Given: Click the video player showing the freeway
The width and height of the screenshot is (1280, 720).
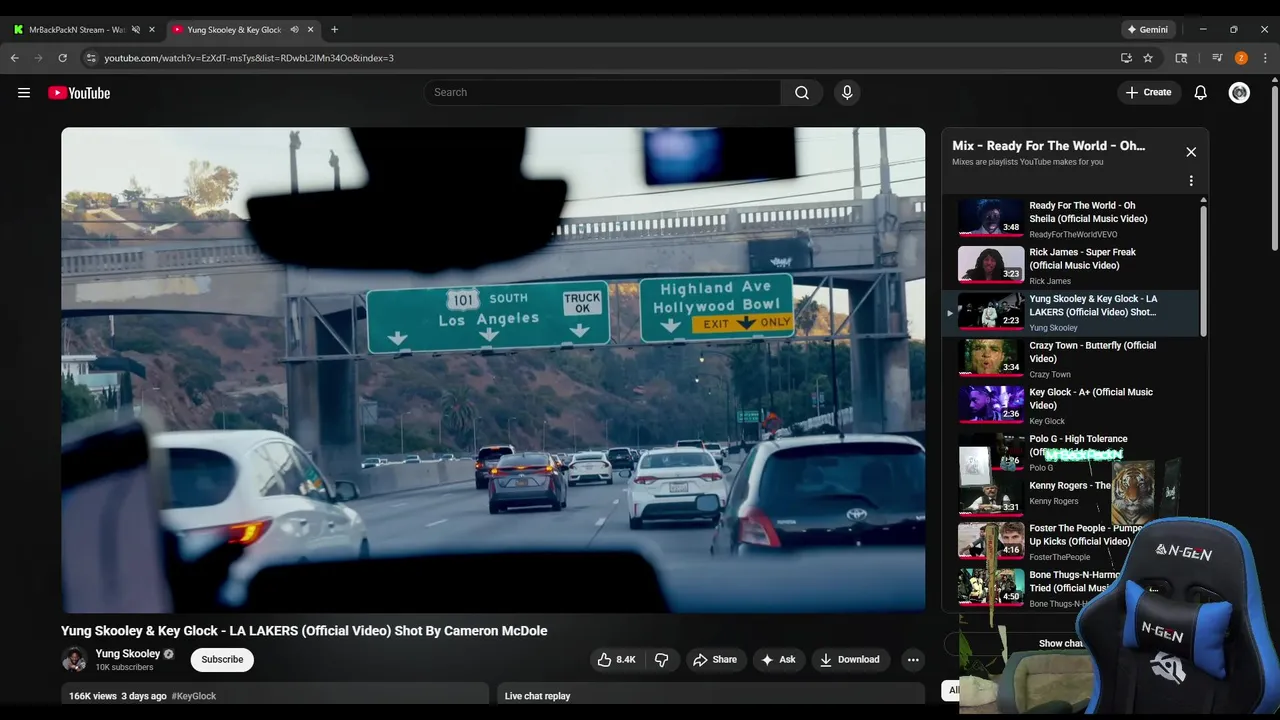Looking at the screenshot, I should 493,370.
